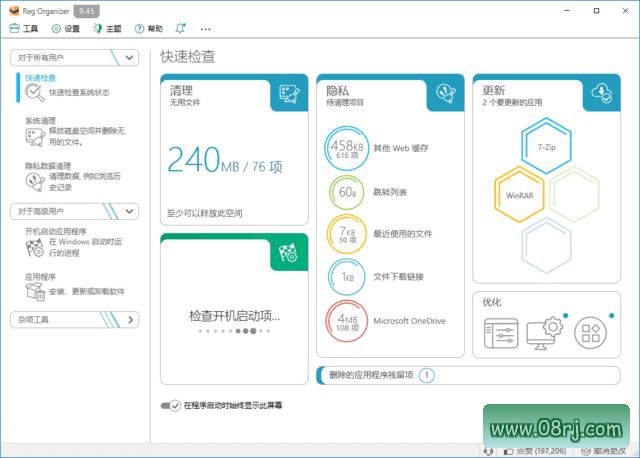This screenshot has width=640, height=458.
Task: Click the 240MB / 76 项 value
Action: coord(224,160)
